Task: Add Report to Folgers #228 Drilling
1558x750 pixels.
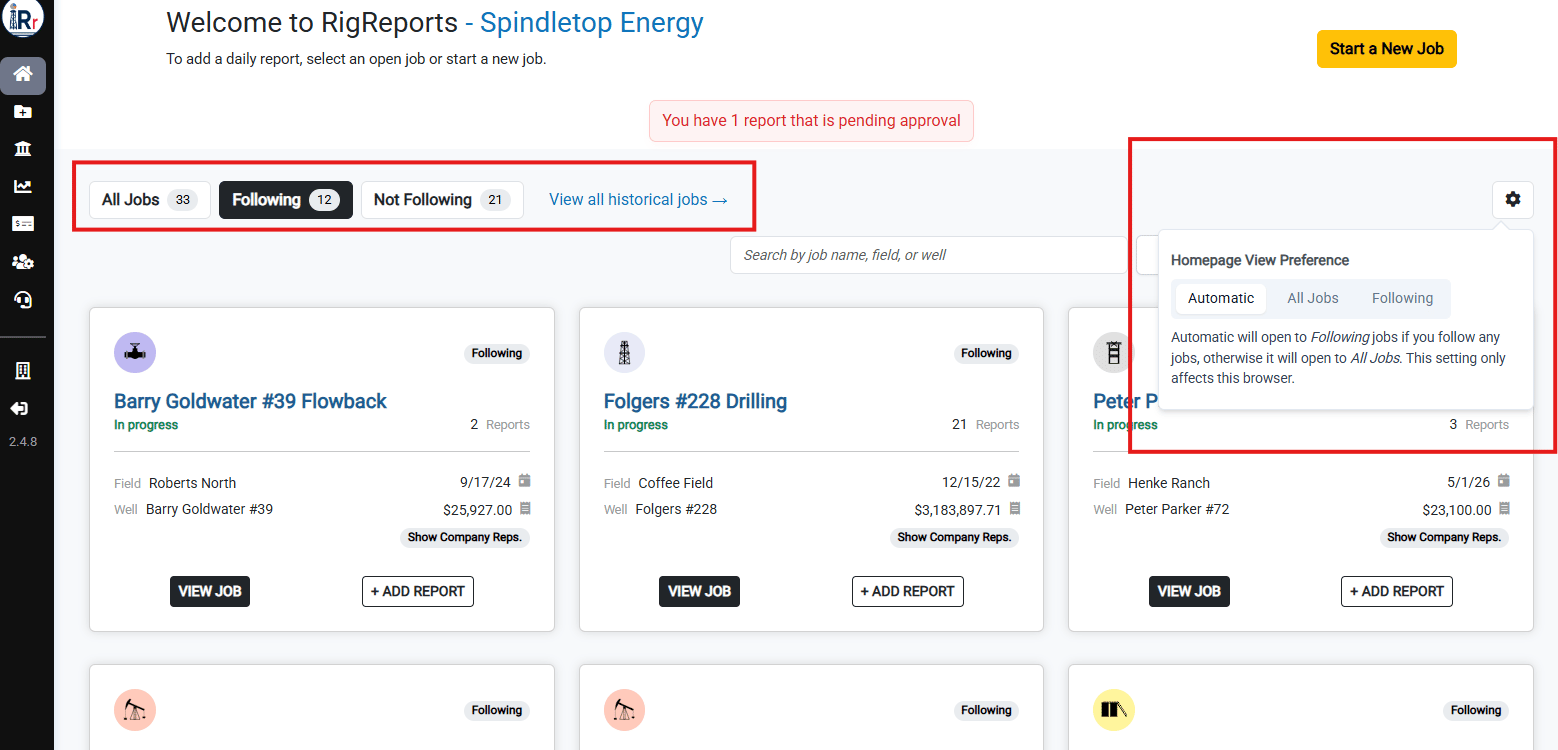Action: [x=907, y=591]
